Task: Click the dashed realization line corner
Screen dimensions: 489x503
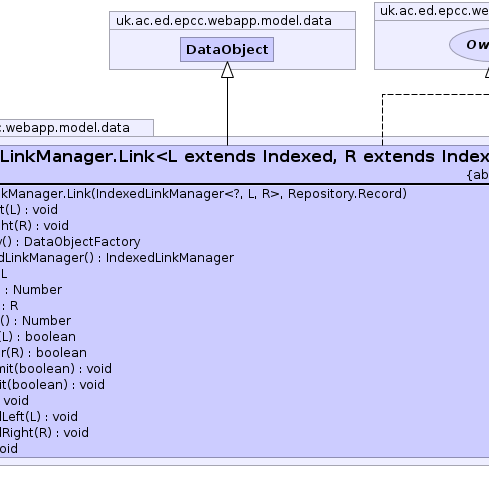Action: click(383, 95)
